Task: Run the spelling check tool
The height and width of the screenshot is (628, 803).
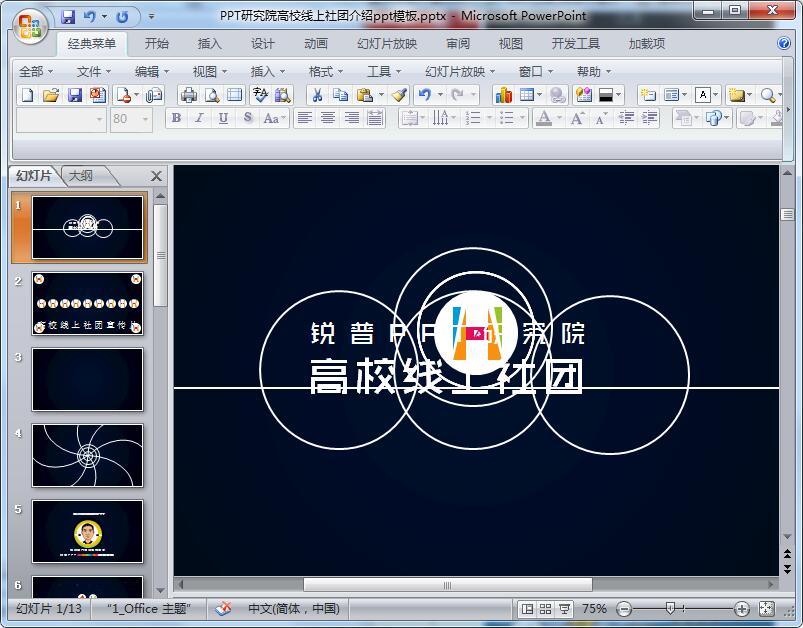Action: pos(260,95)
